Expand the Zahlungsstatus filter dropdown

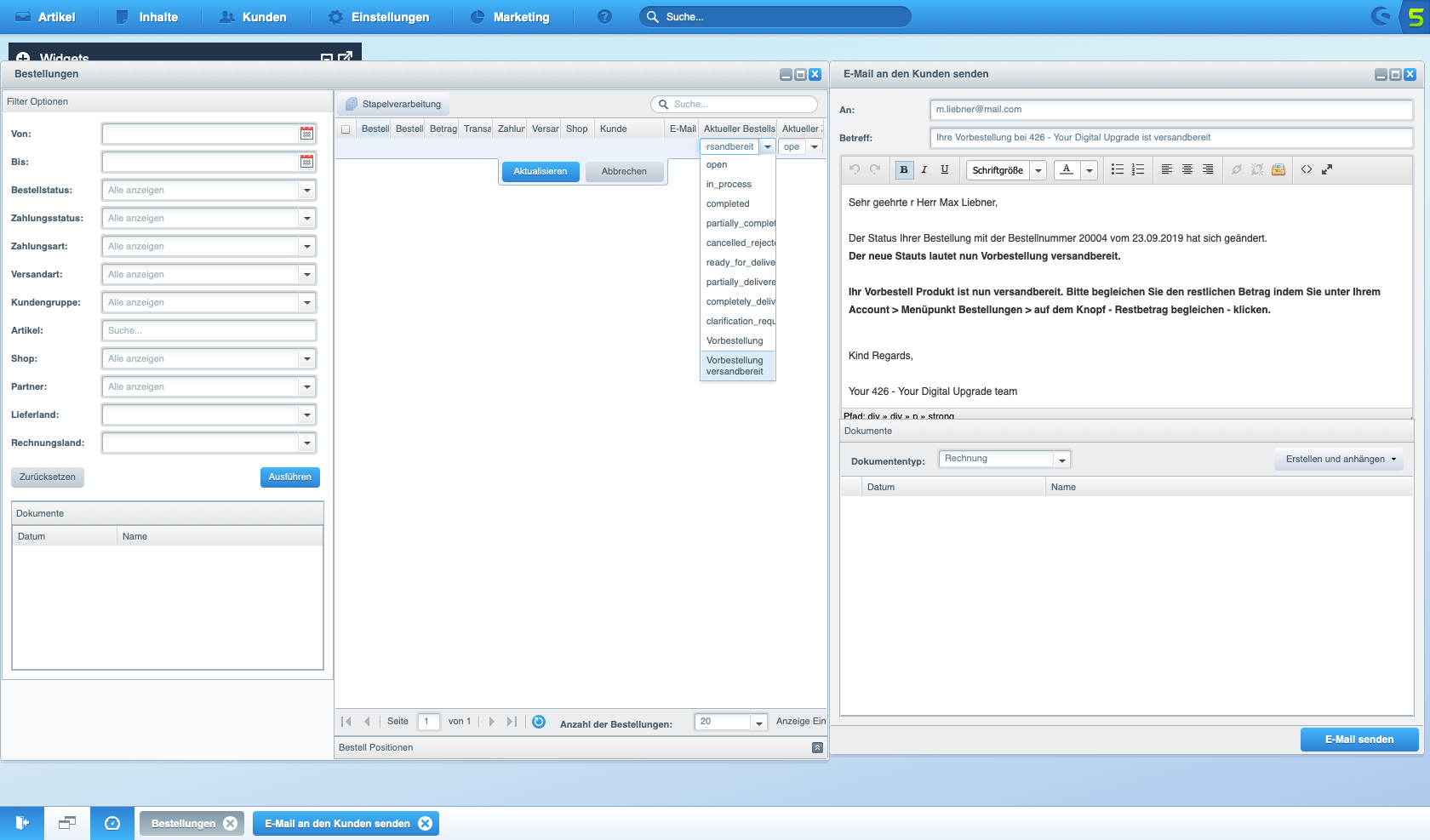tap(307, 218)
